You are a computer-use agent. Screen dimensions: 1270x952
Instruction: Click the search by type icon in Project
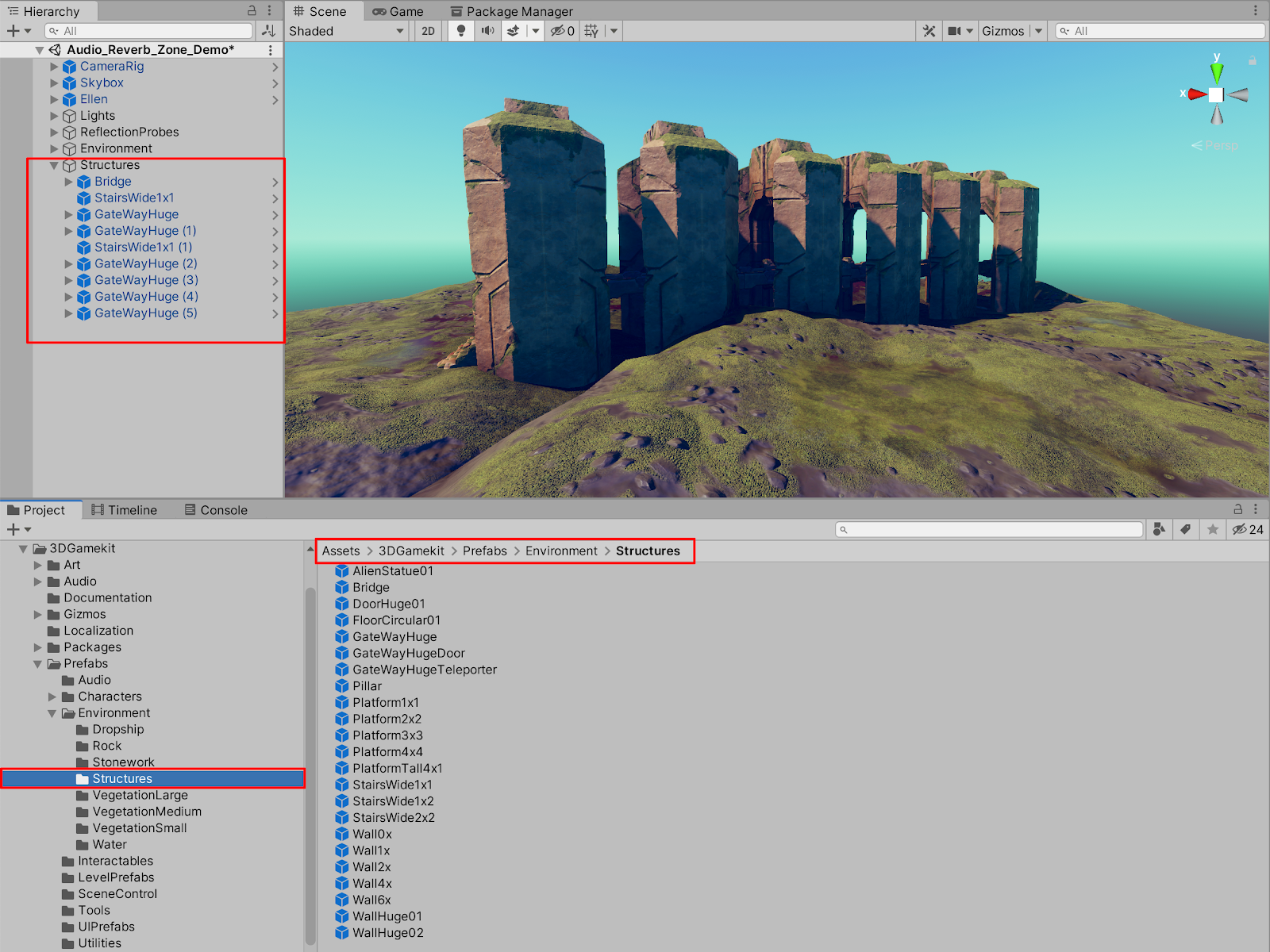(1159, 529)
